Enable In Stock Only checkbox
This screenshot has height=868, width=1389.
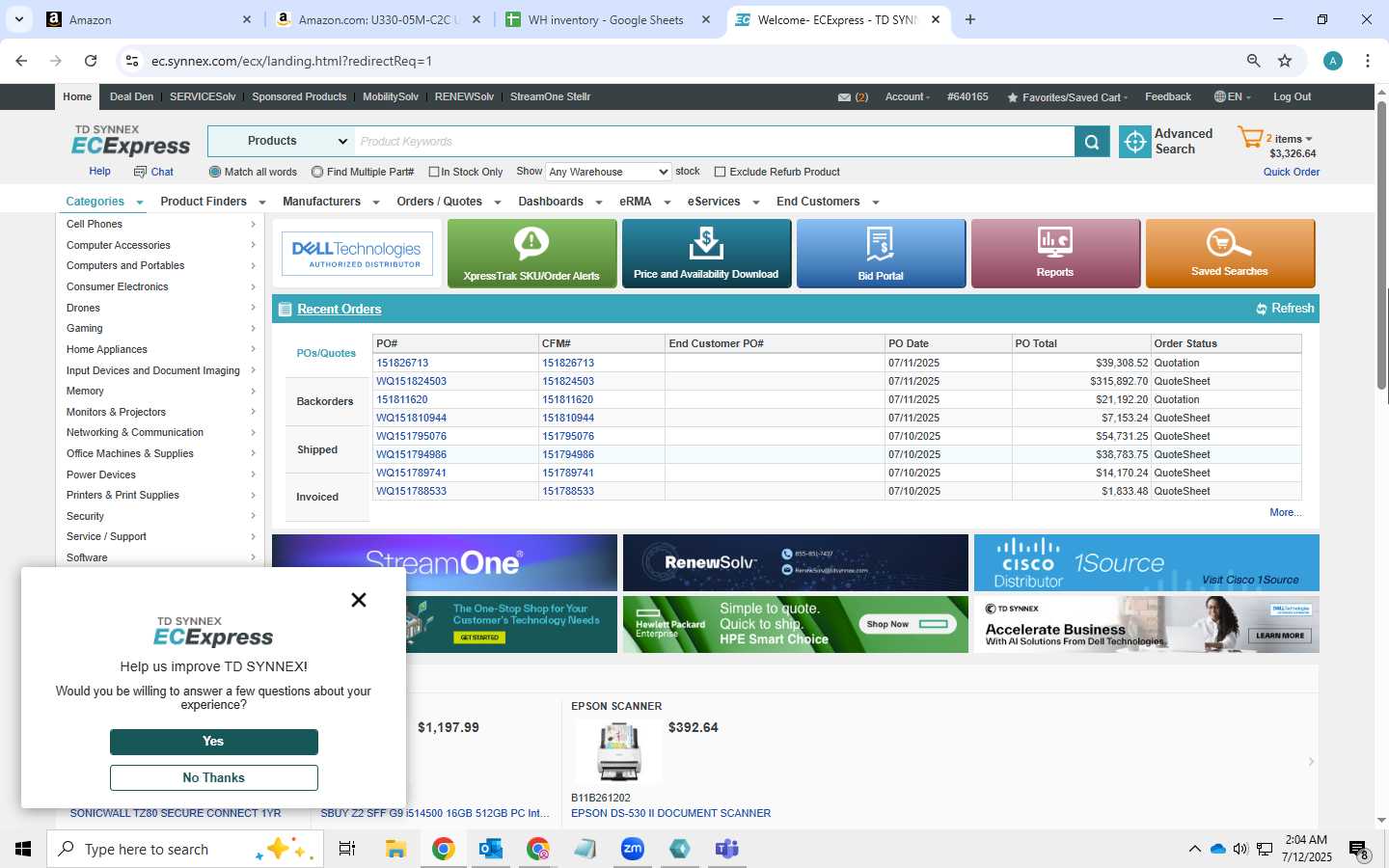click(x=434, y=172)
